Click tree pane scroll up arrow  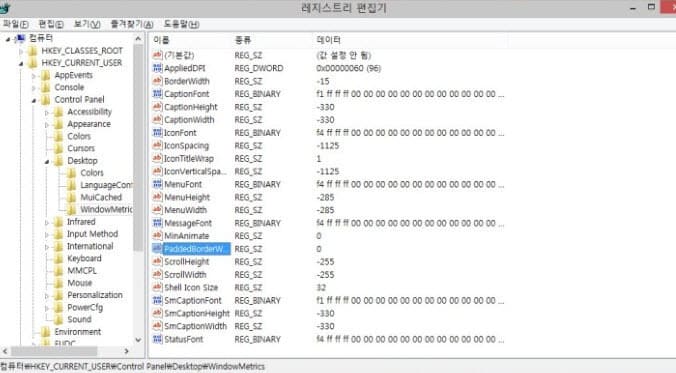pos(138,39)
